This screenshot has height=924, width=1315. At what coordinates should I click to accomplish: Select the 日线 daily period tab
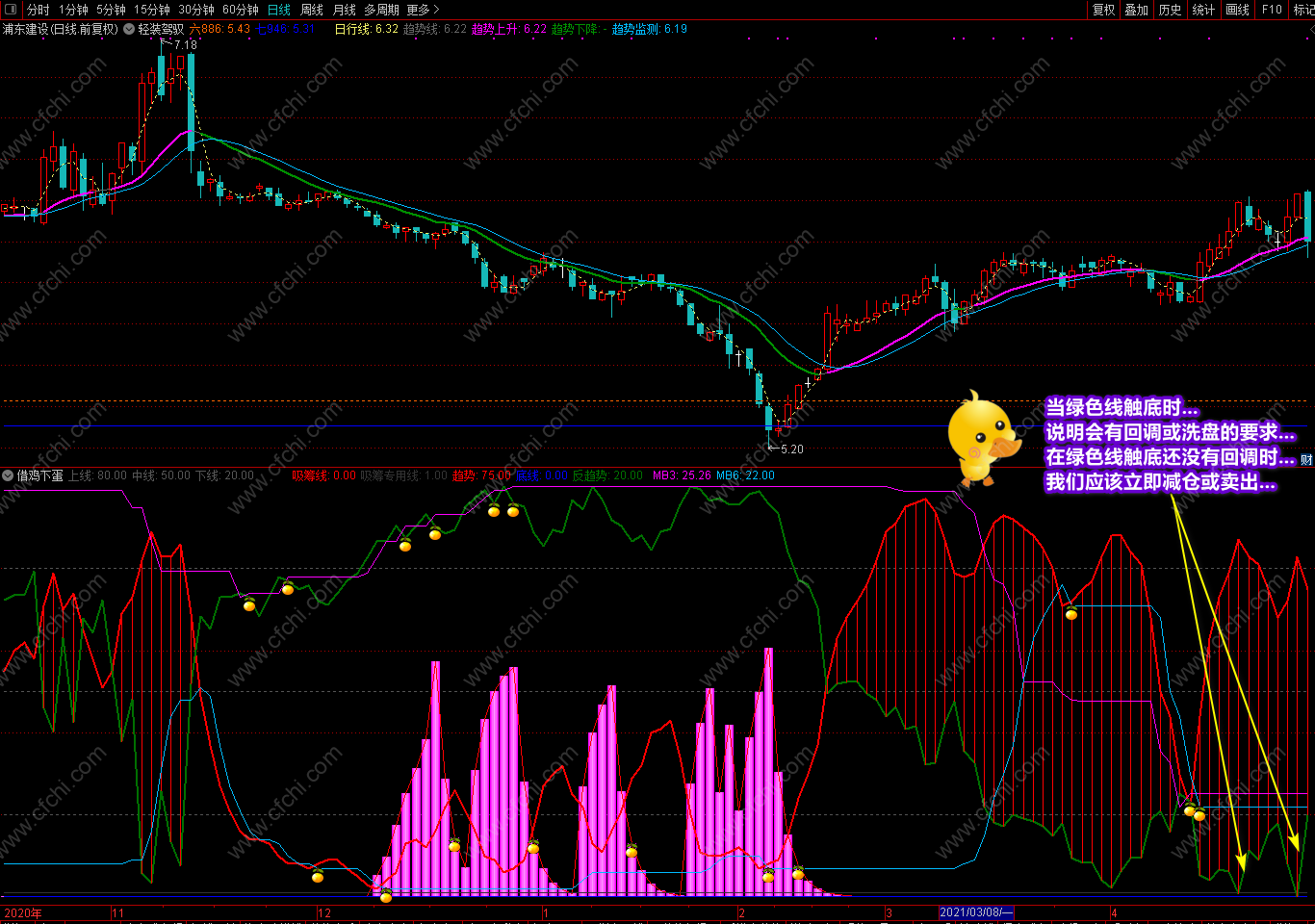(278, 10)
